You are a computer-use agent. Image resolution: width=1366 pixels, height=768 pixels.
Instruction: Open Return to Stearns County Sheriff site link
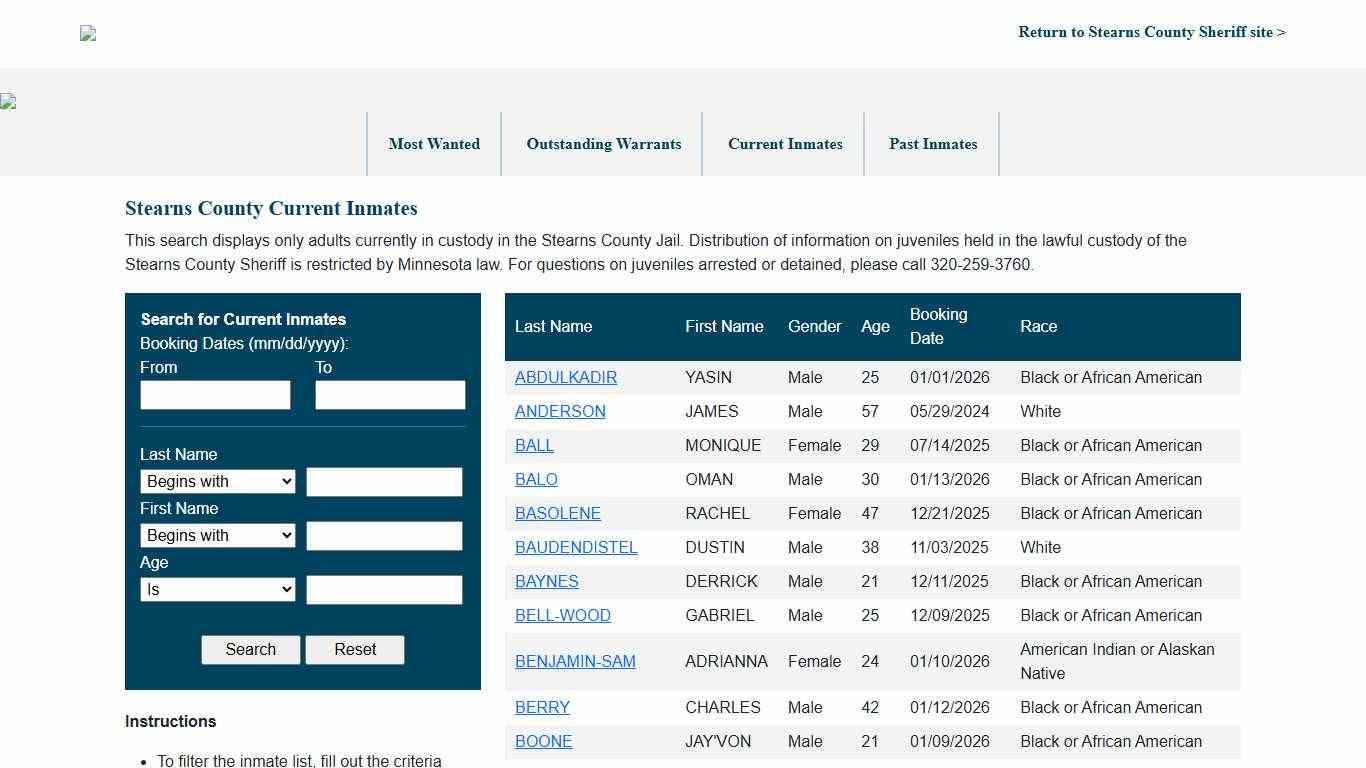click(1151, 32)
